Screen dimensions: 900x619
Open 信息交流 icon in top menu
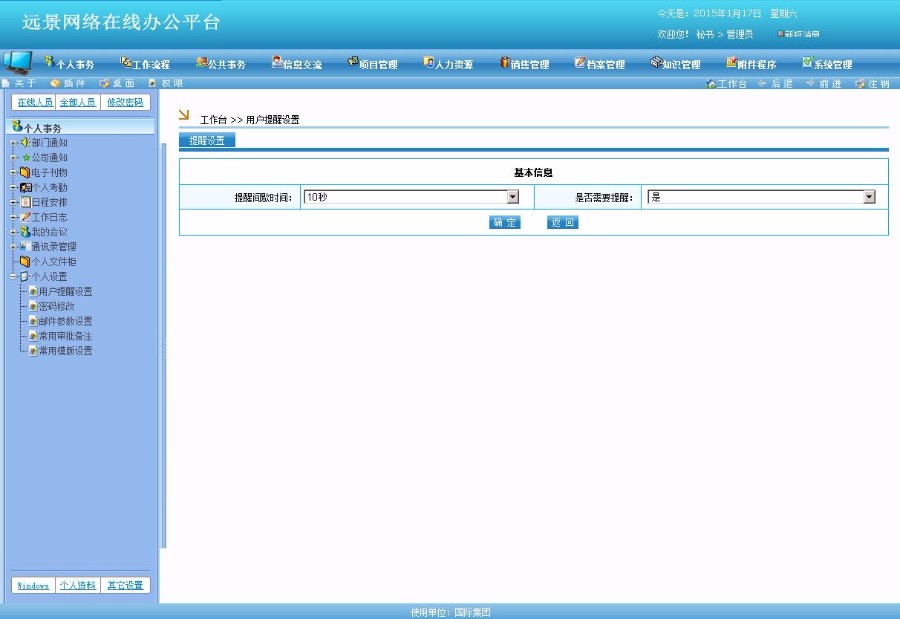point(277,62)
